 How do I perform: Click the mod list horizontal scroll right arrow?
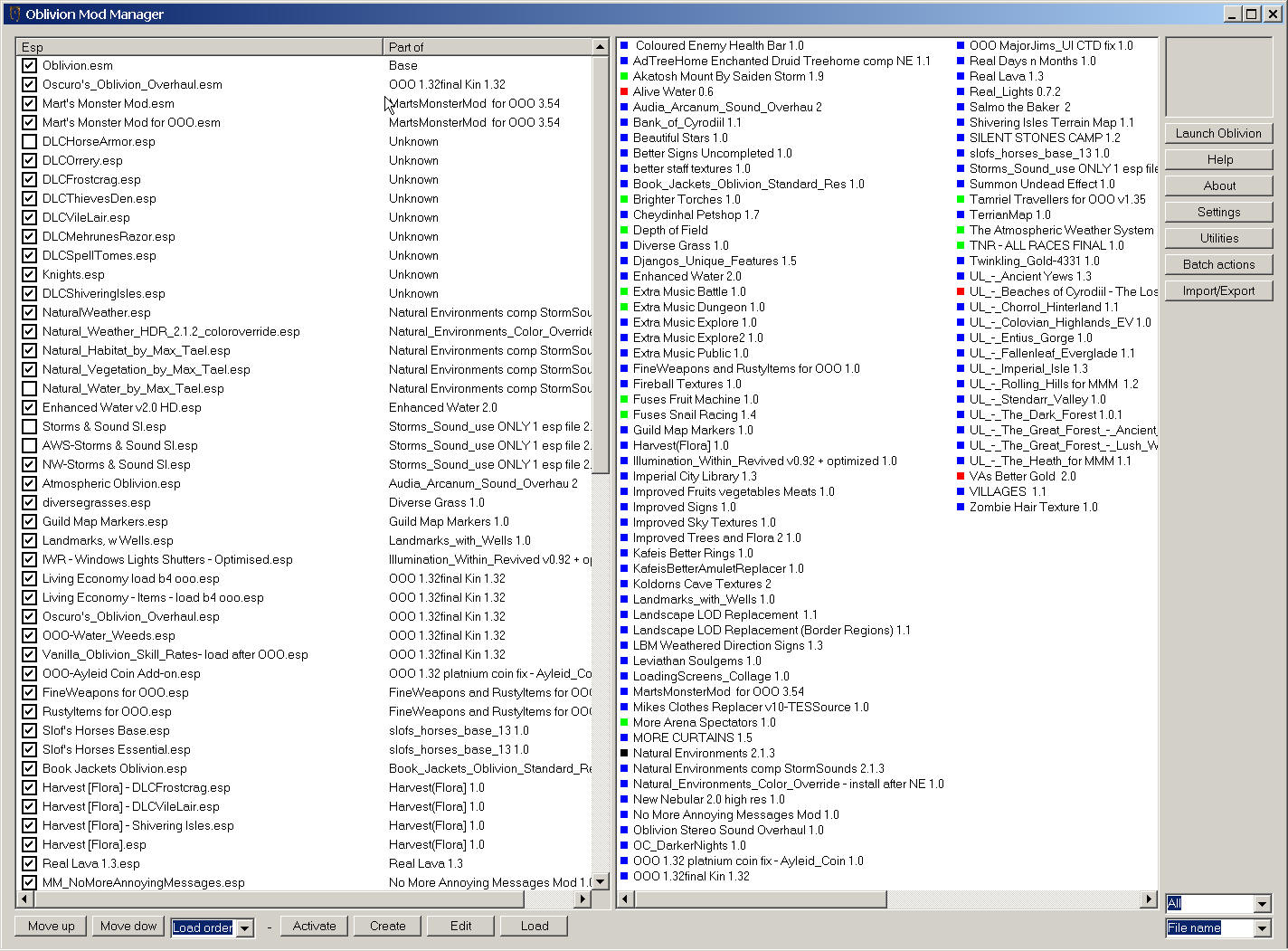1149,899
